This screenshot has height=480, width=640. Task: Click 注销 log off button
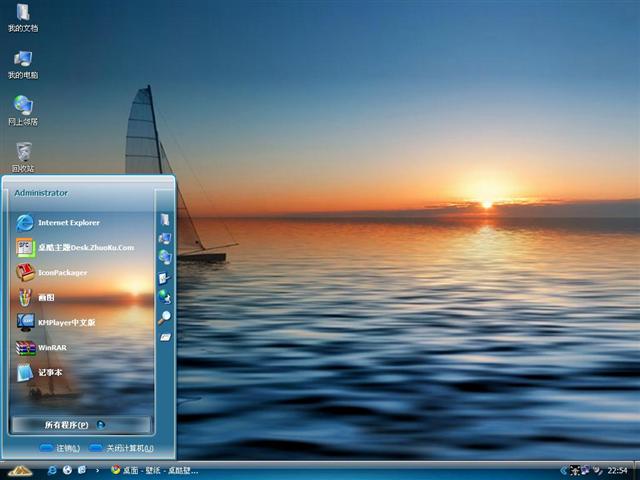pos(60,447)
